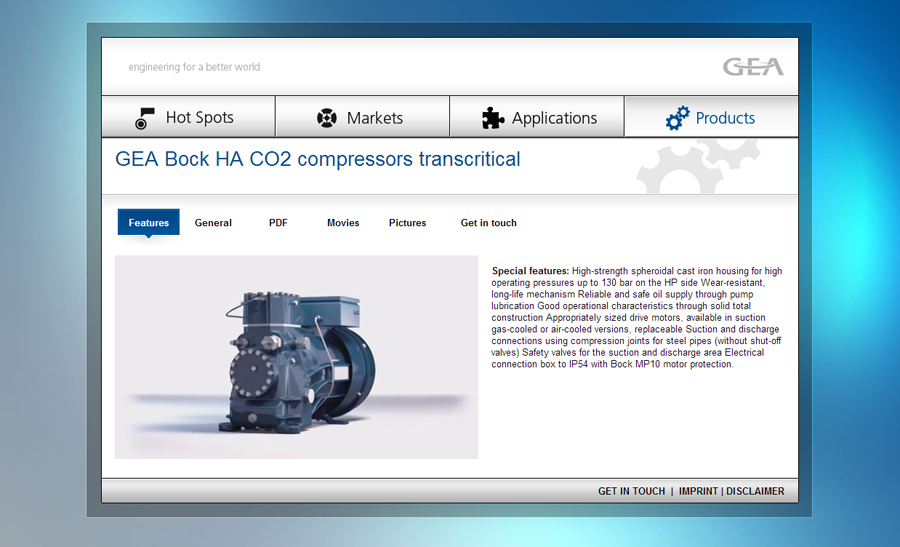Open the DISCLAIMER footer link
Screen dimensions: 900x547
[755, 491]
